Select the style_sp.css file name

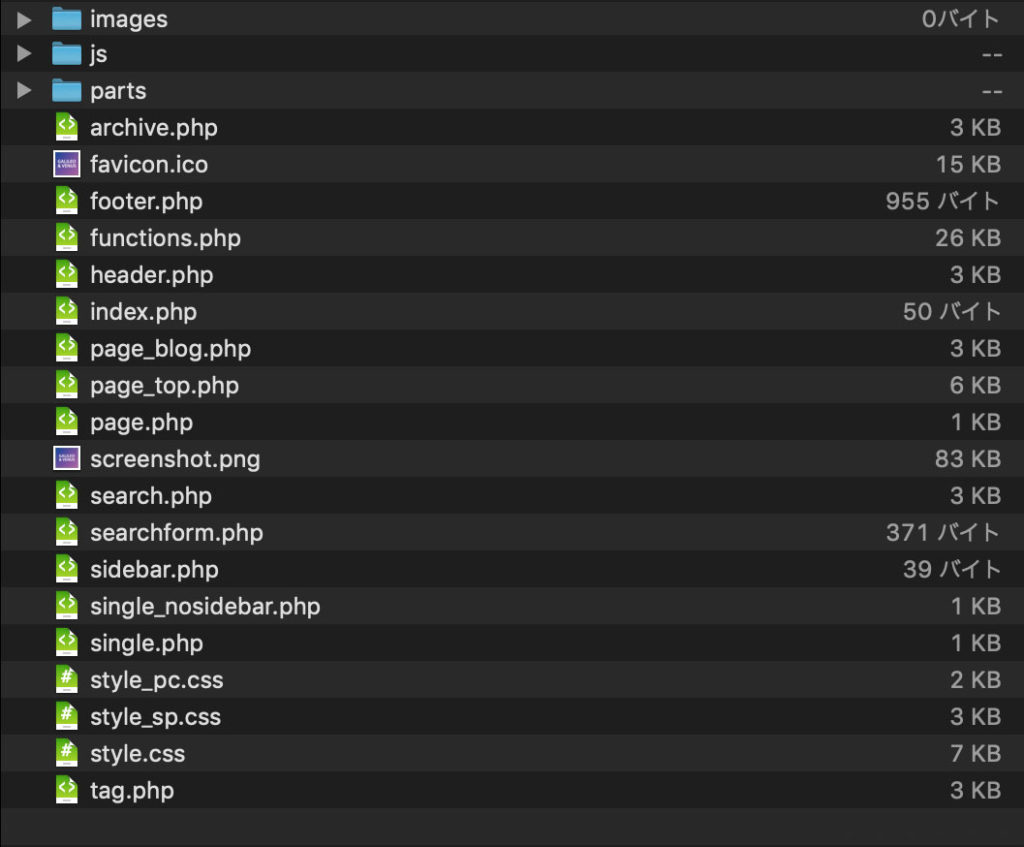pyautogui.click(x=155, y=717)
